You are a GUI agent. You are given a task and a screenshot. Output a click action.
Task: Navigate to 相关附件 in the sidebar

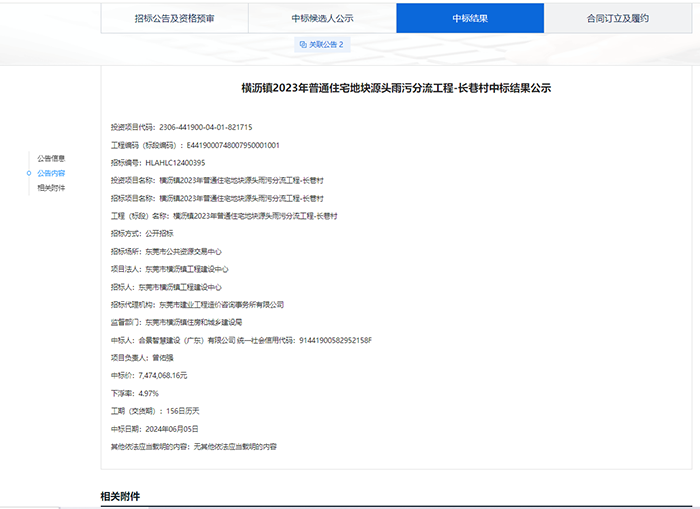click(51, 187)
